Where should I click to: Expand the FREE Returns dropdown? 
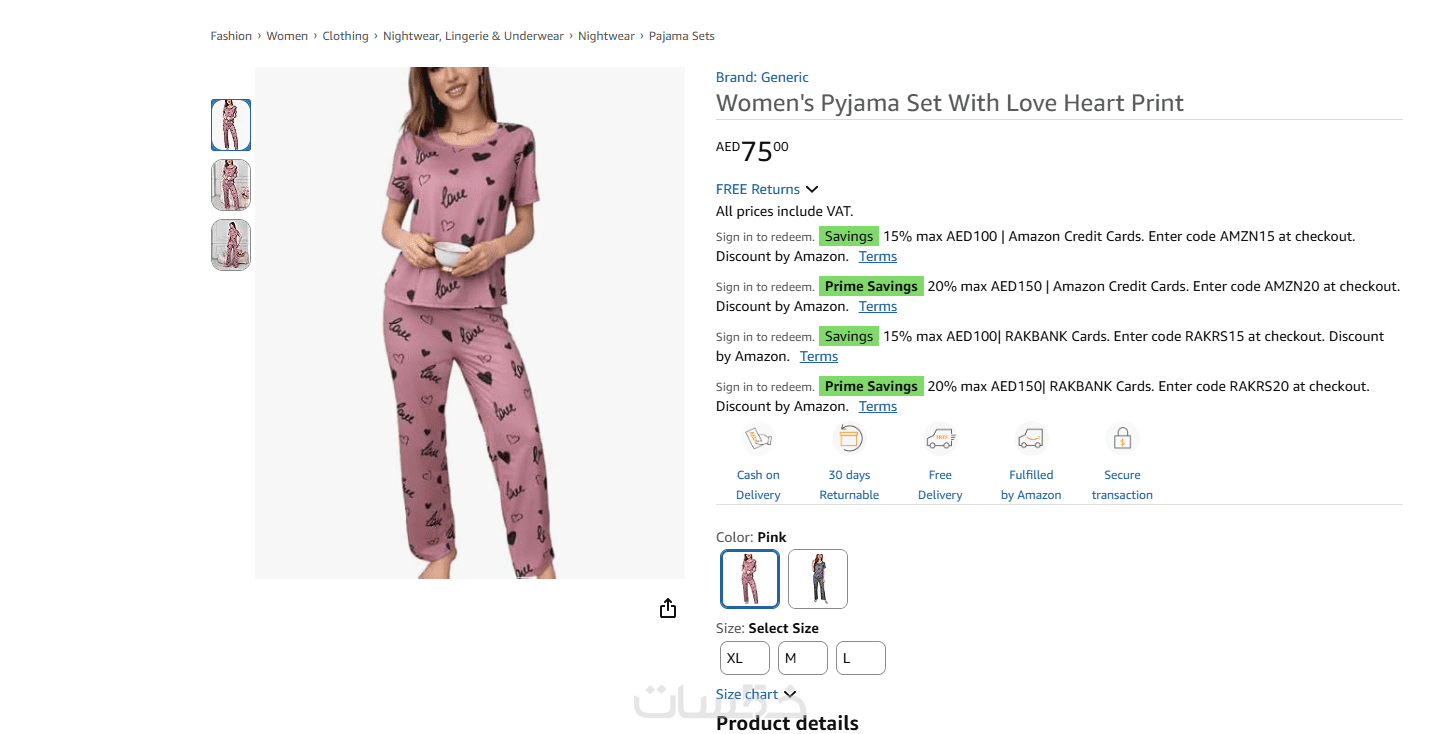point(767,189)
